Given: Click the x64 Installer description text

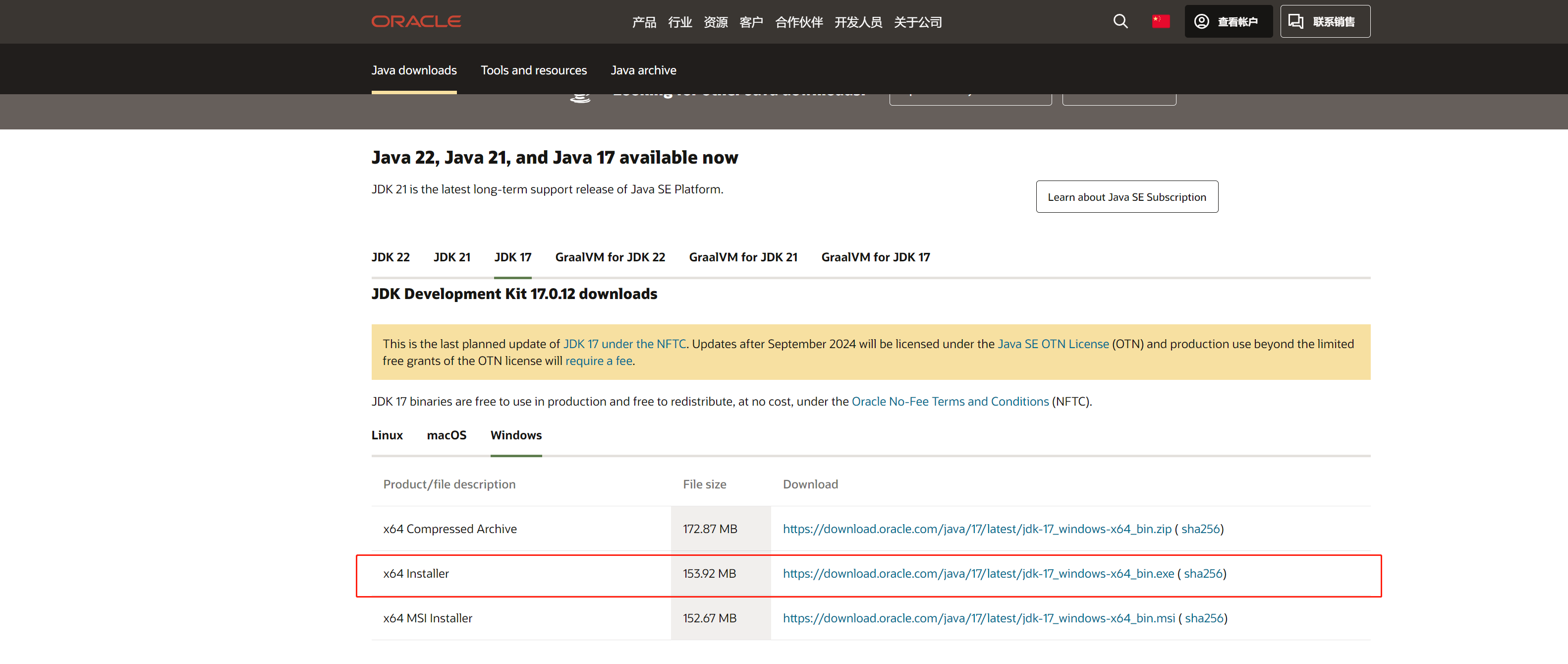Looking at the screenshot, I should click(416, 573).
